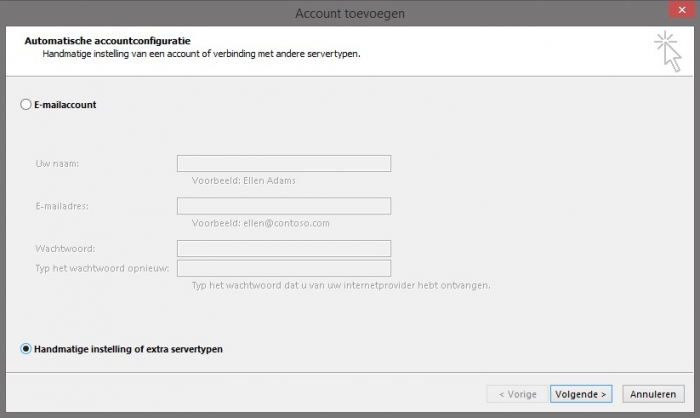700x418 pixels.
Task: Click the Typ het wachtwoord opnieuw field
Action: [x=283, y=268]
